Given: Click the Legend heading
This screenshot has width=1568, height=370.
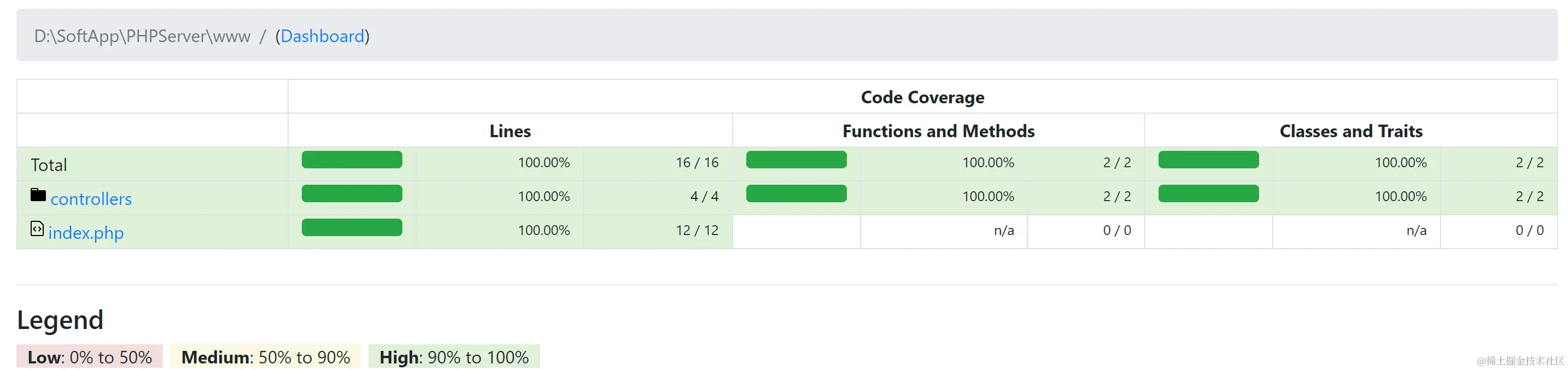Looking at the screenshot, I should pos(60,320).
